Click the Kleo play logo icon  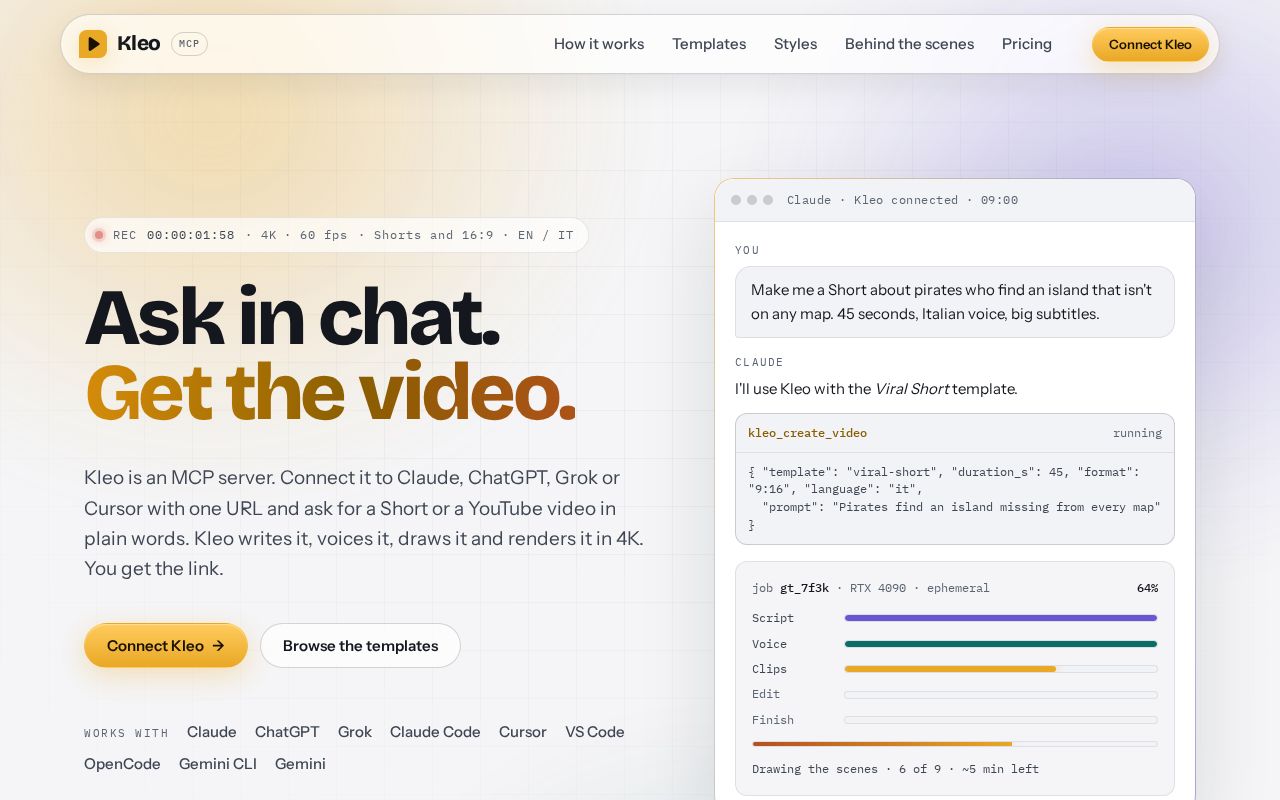point(93,44)
